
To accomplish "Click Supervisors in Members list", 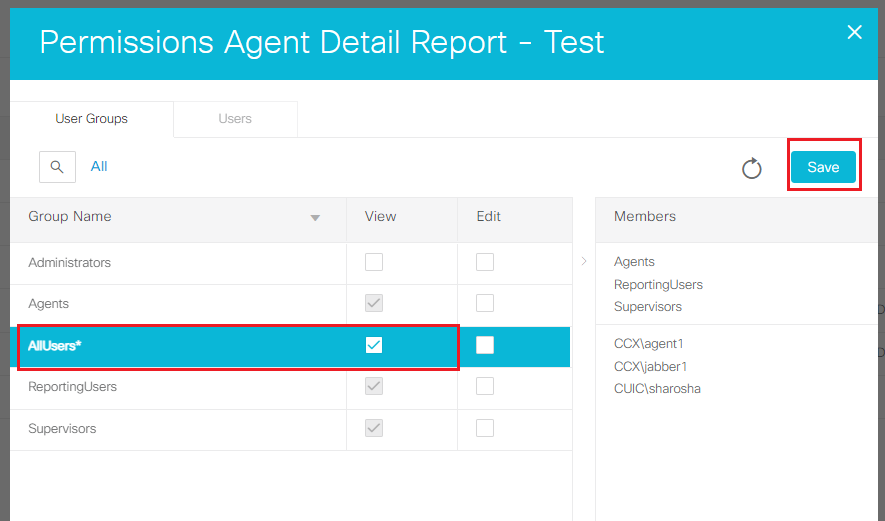I will click(648, 307).
